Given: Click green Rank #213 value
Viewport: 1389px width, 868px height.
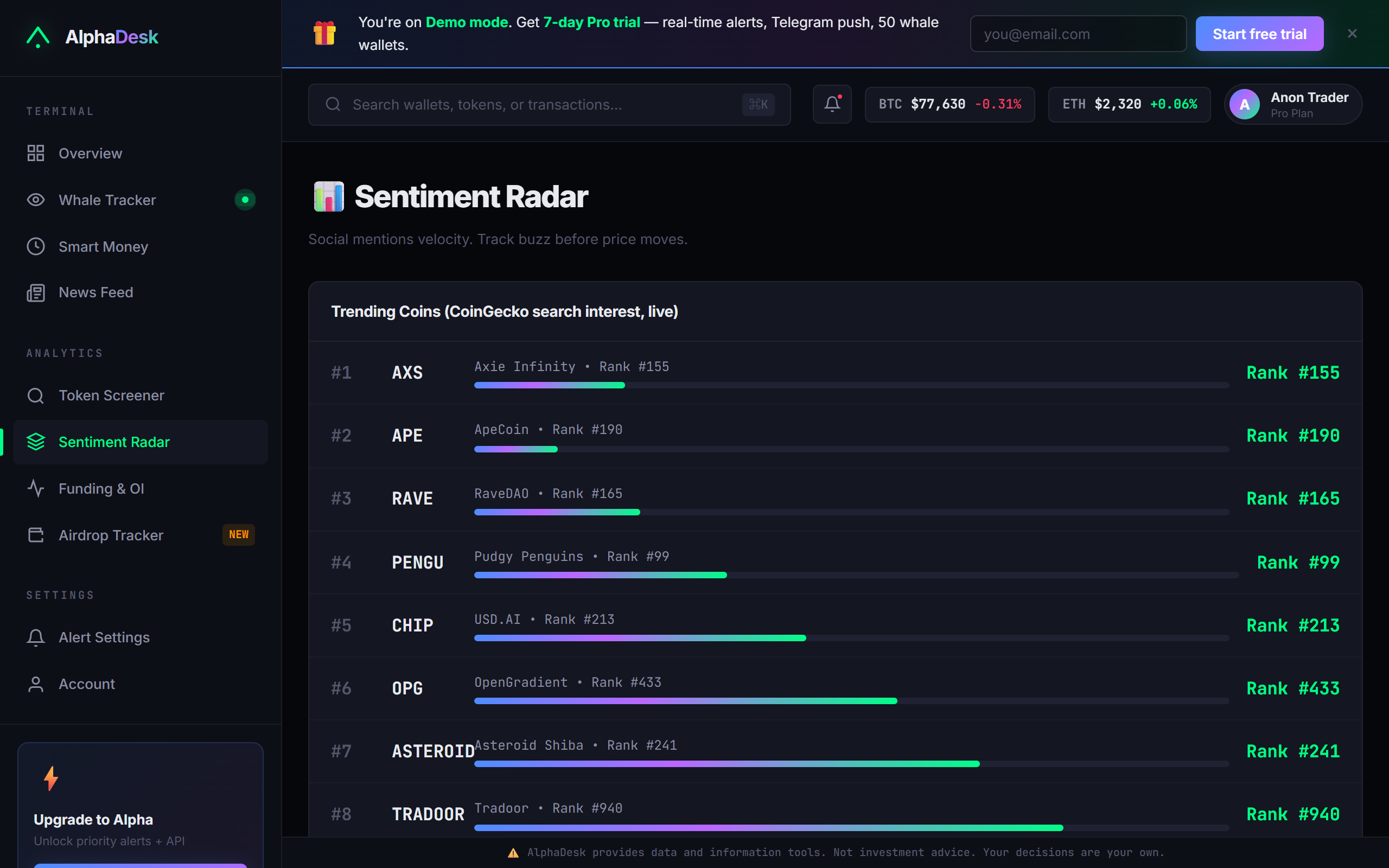Looking at the screenshot, I should (1292, 626).
